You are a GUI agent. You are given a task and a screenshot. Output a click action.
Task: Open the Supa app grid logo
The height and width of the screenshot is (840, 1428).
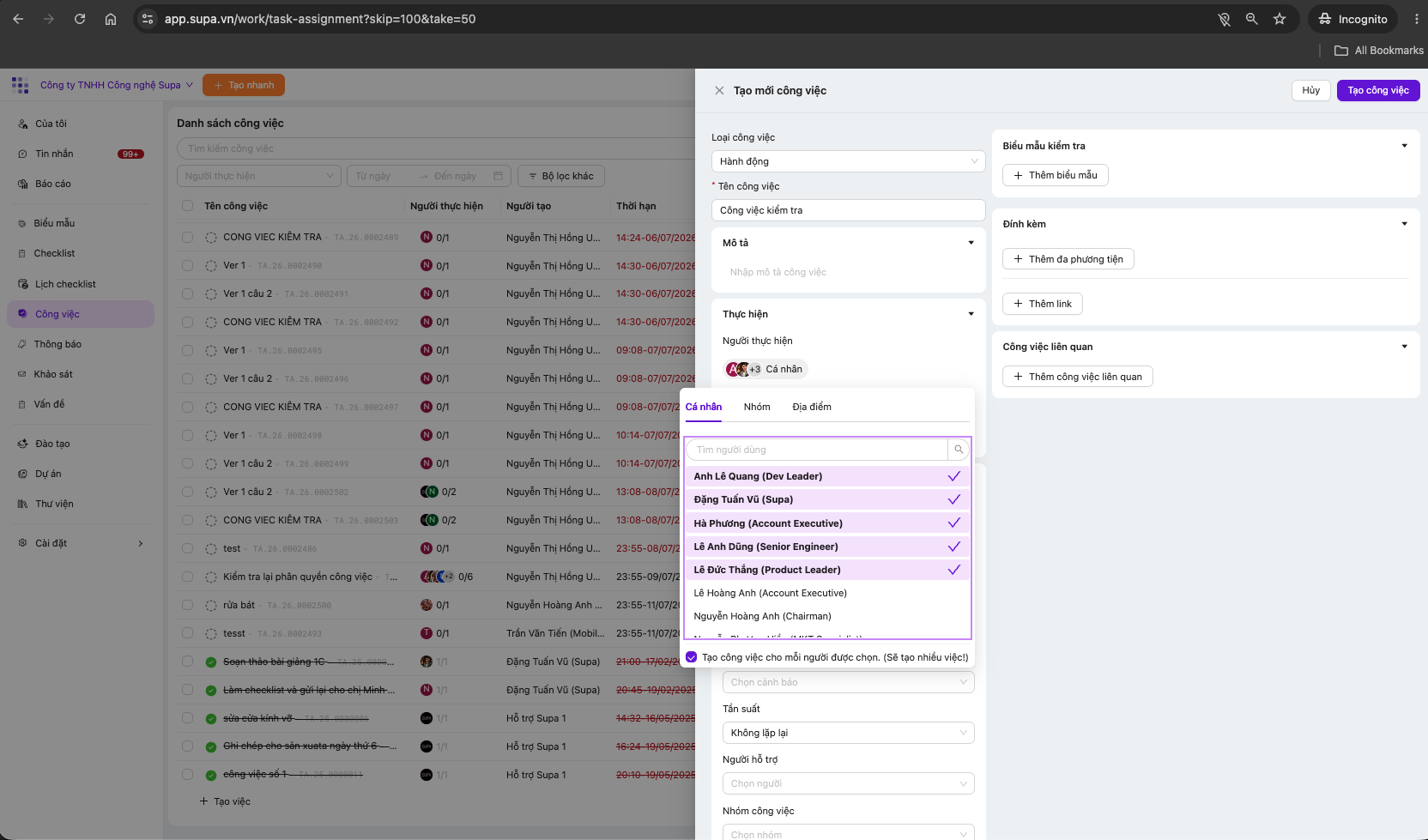[20, 85]
